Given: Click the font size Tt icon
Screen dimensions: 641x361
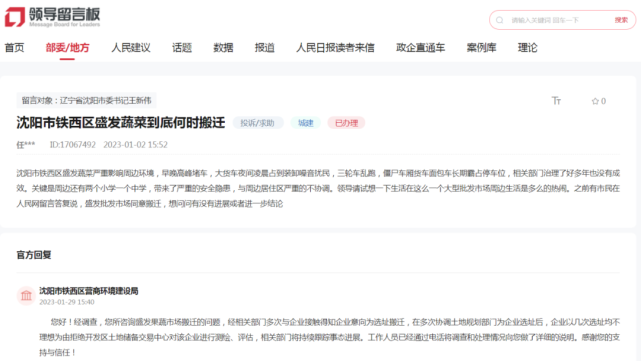Looking at the screenshot, I should tap(556, 101).
